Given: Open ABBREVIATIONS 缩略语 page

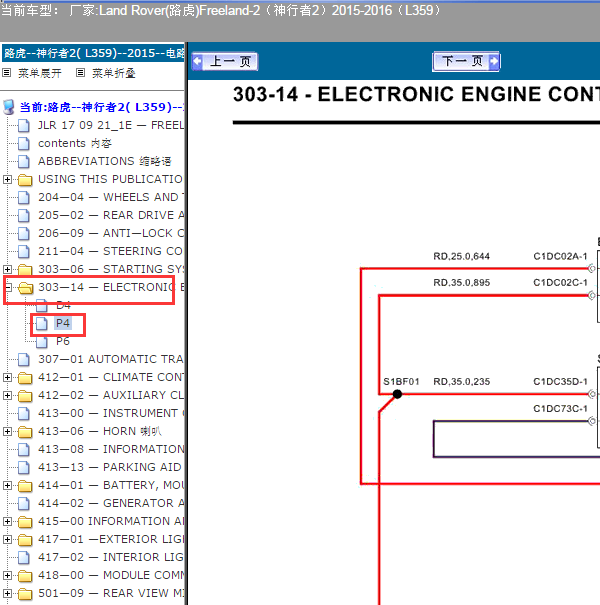Looking at the screenshot, I should pyautogui.click(x=105, y=161).
